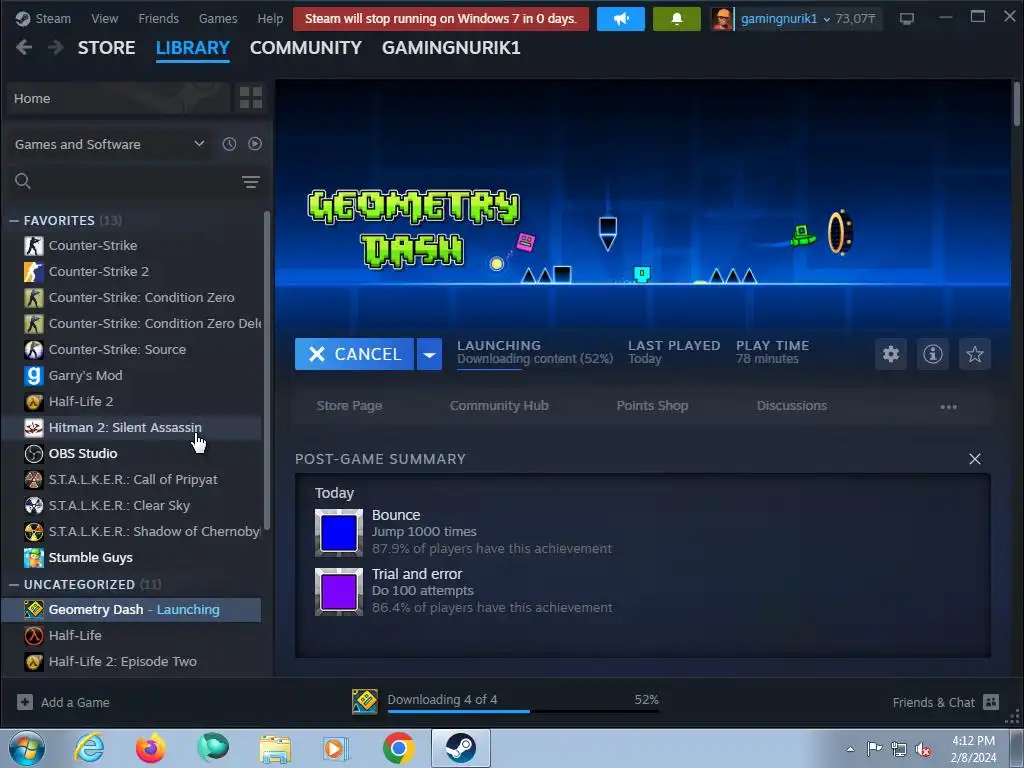Cancel the Geometry Dash launch
This screenshot has height=768, width=1024.
[355, 354]
